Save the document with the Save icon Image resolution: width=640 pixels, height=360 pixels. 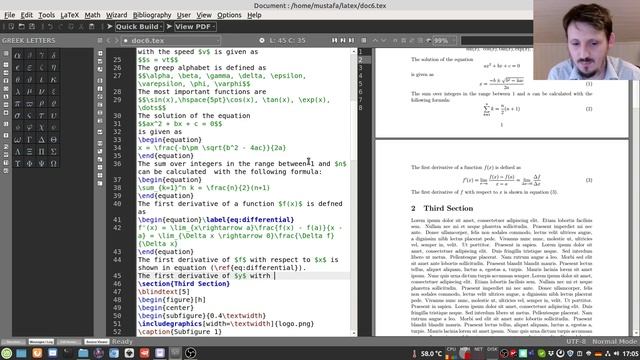pos(32,27)
